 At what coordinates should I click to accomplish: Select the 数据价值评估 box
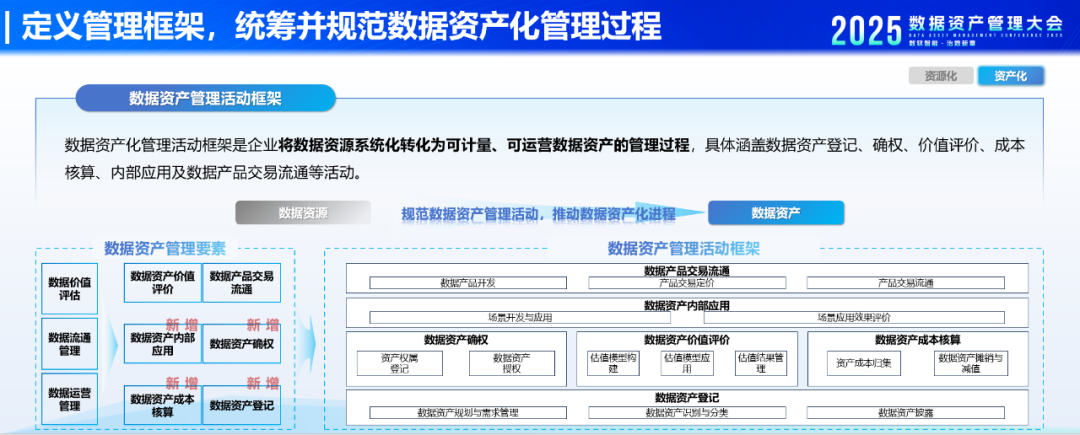(x=70, y=288)
